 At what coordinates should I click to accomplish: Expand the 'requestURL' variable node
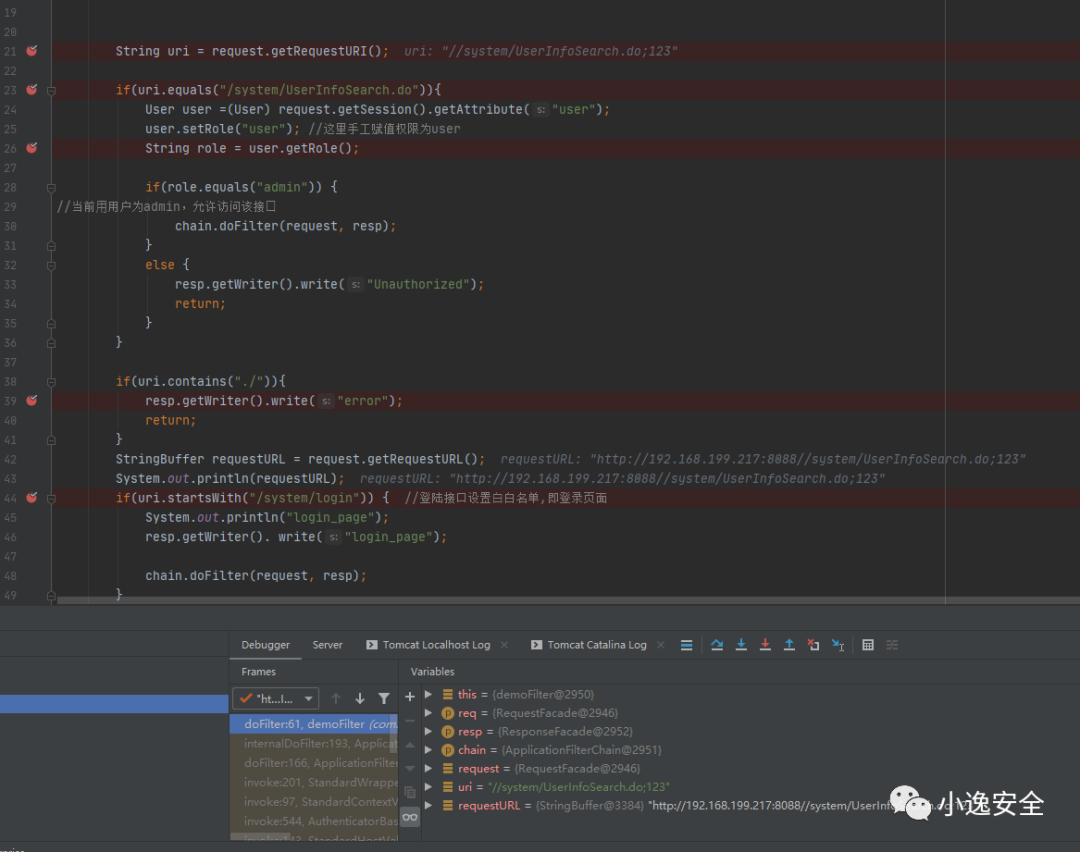(428, 805)
